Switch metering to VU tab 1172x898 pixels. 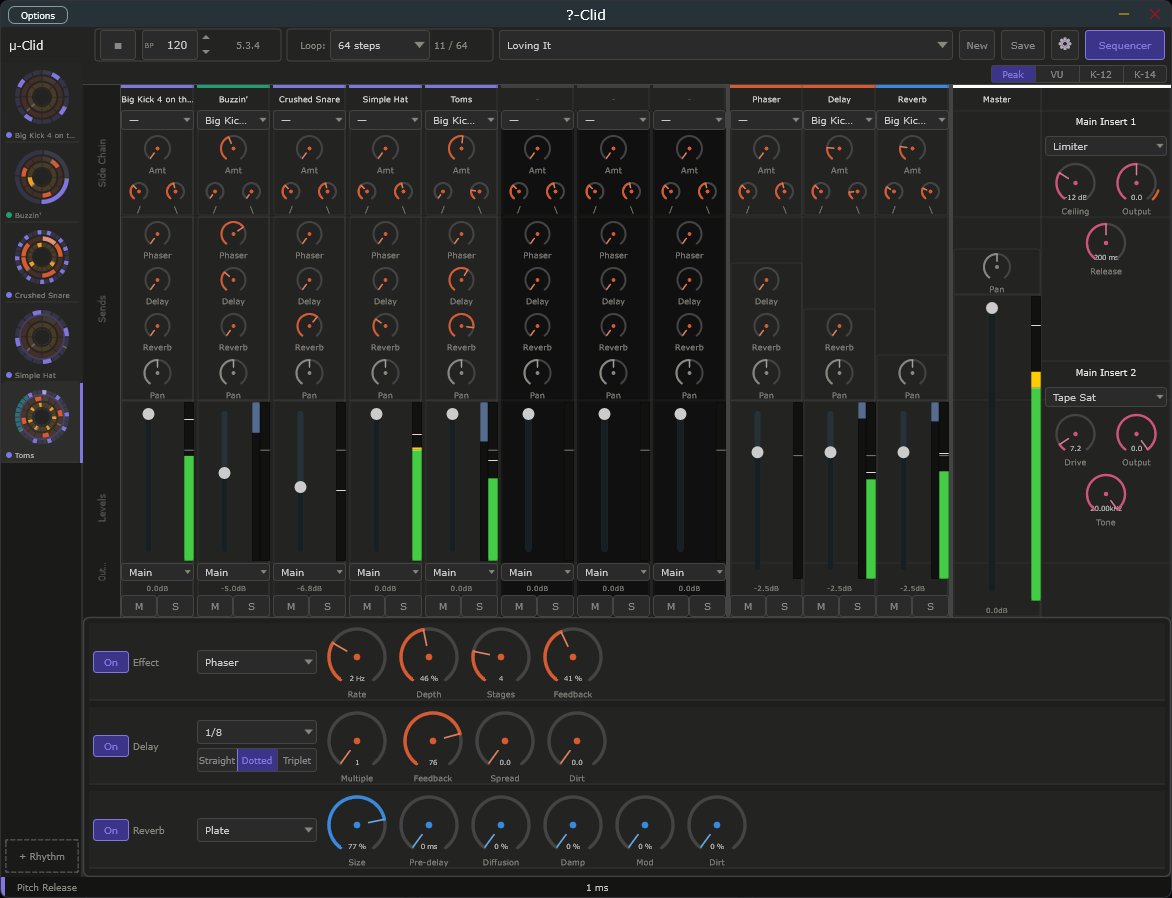click(x=1056, y=74)
